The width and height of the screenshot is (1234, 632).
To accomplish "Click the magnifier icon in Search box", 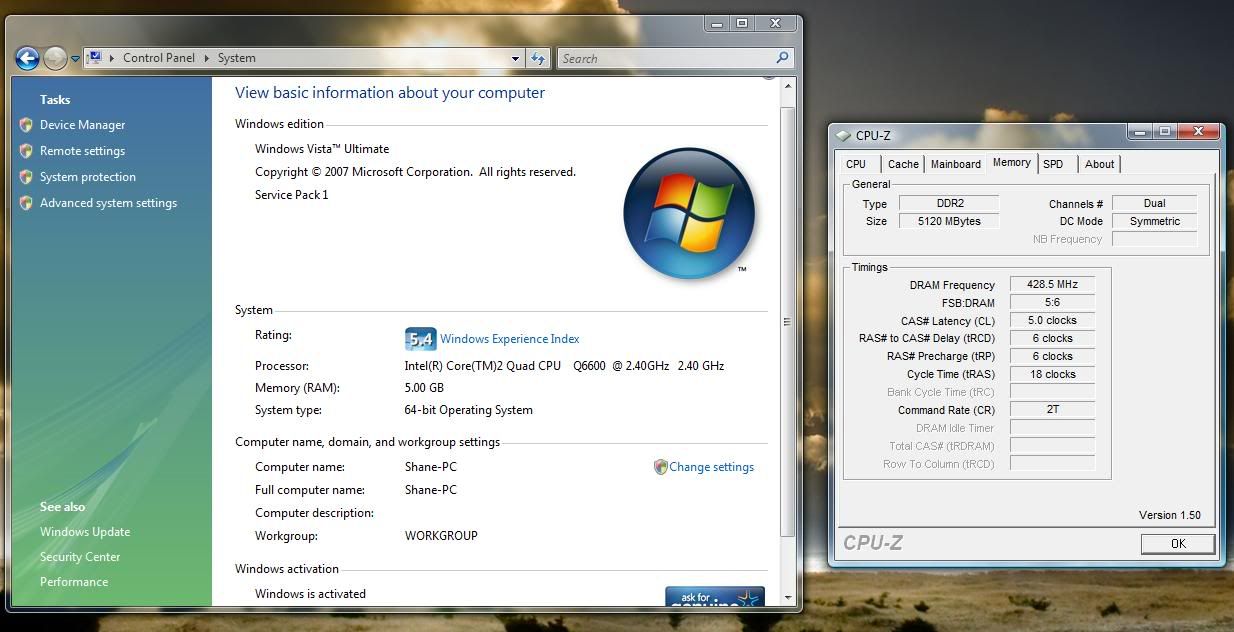I will (782, 58).
